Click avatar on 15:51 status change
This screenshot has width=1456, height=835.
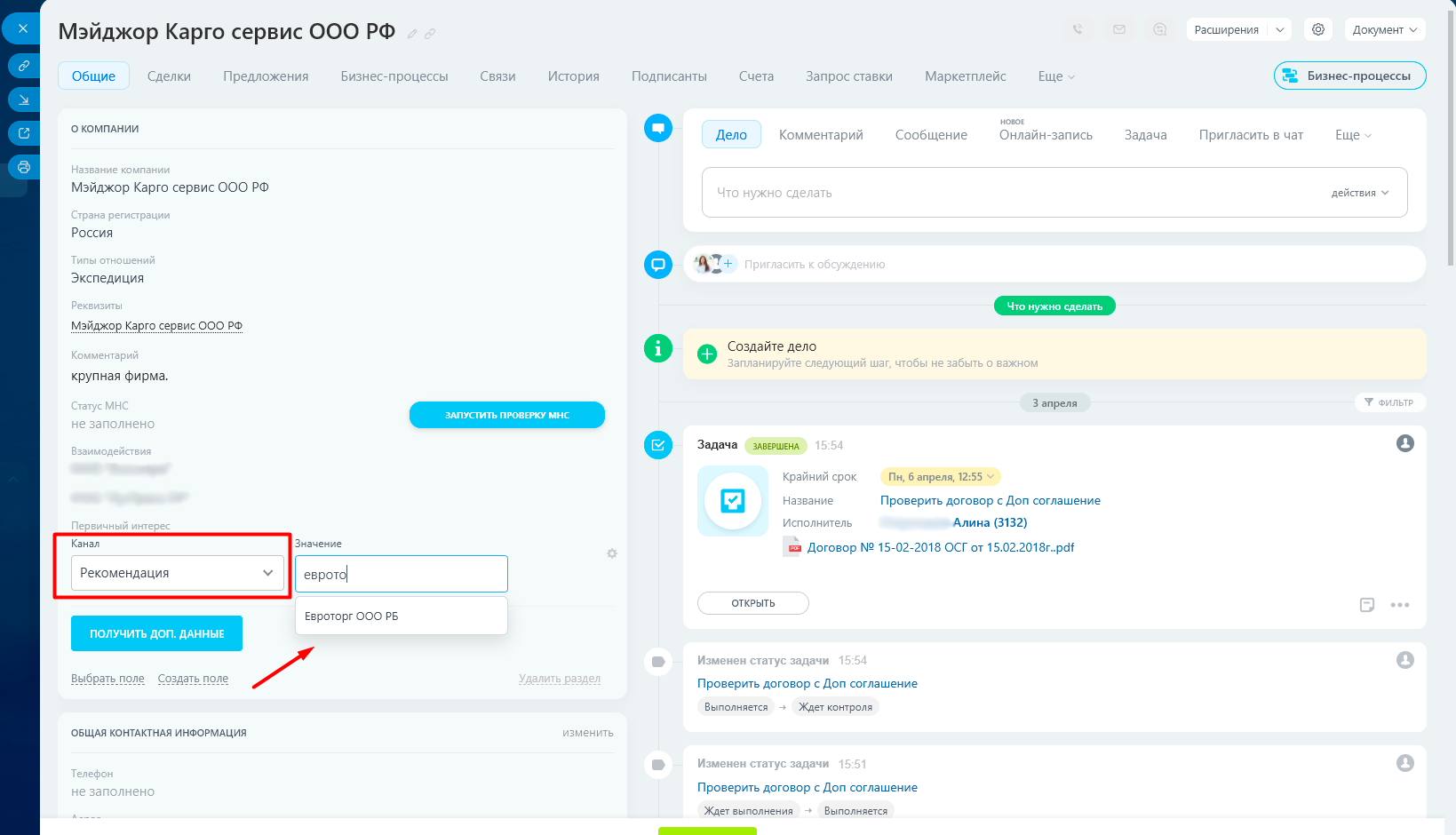[1405, 763]
